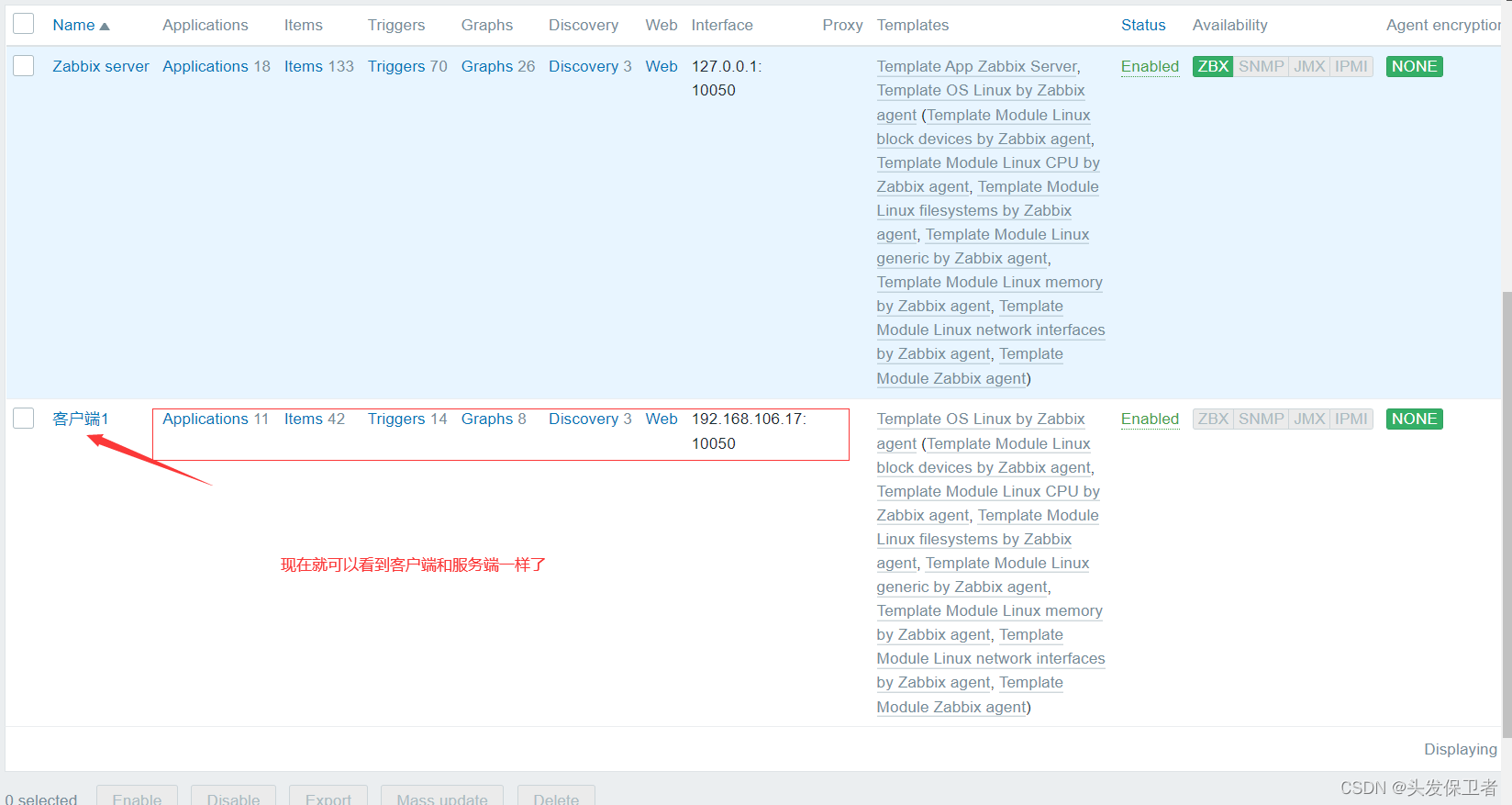Open Applications for Zabbix server
Image resolution: width=1512 pixels, height=805 pixels.
206,66
